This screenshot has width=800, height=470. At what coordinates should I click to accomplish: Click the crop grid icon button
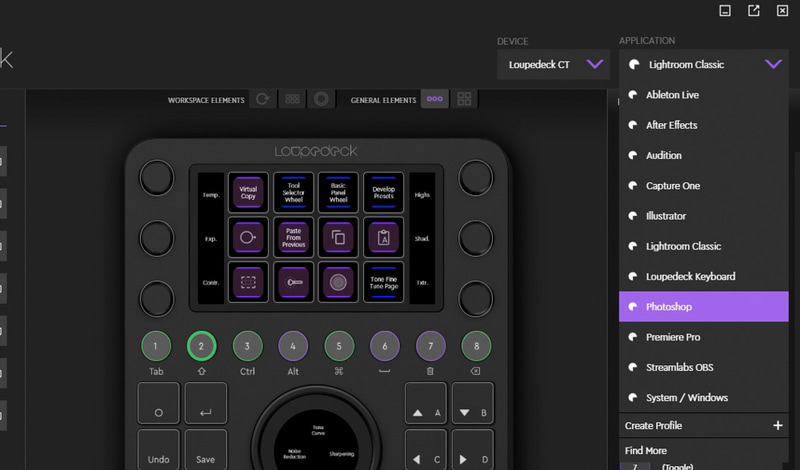coord(248,282)
